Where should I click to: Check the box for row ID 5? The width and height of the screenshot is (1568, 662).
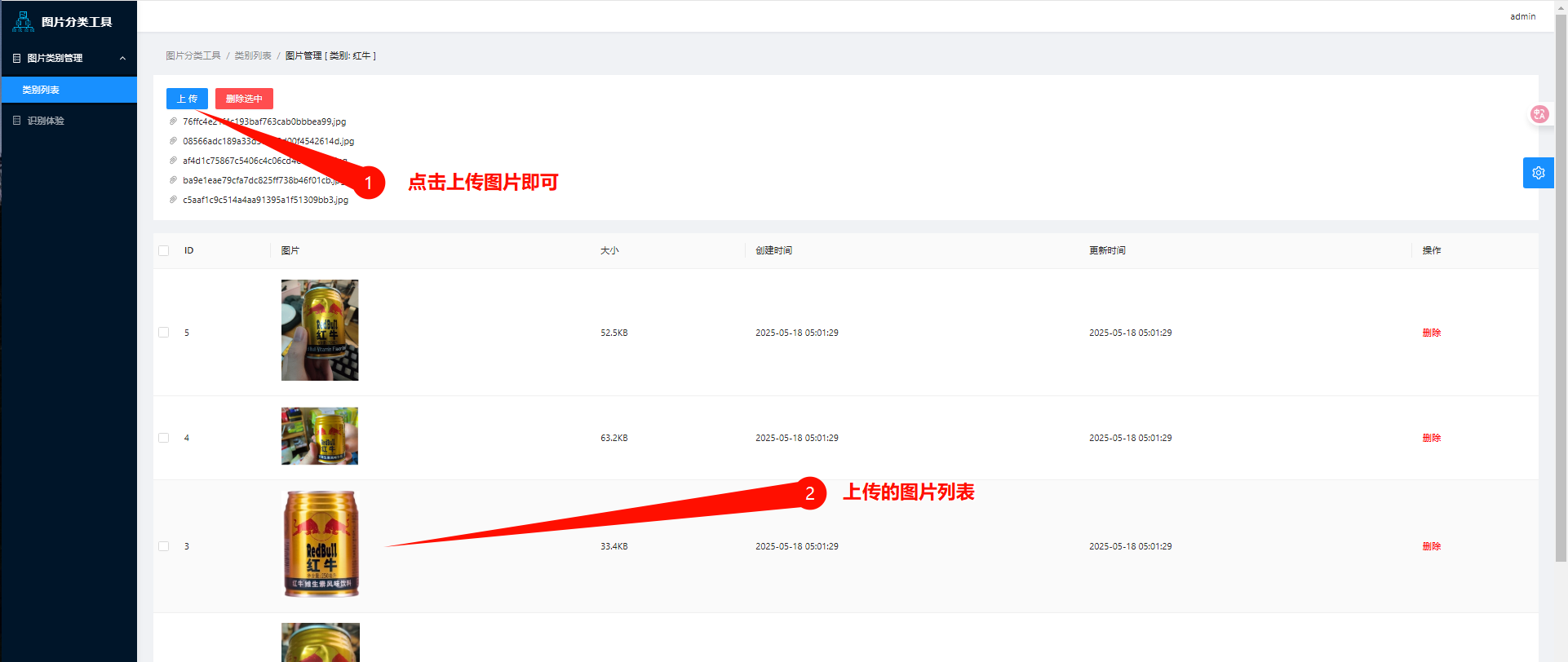164,333
